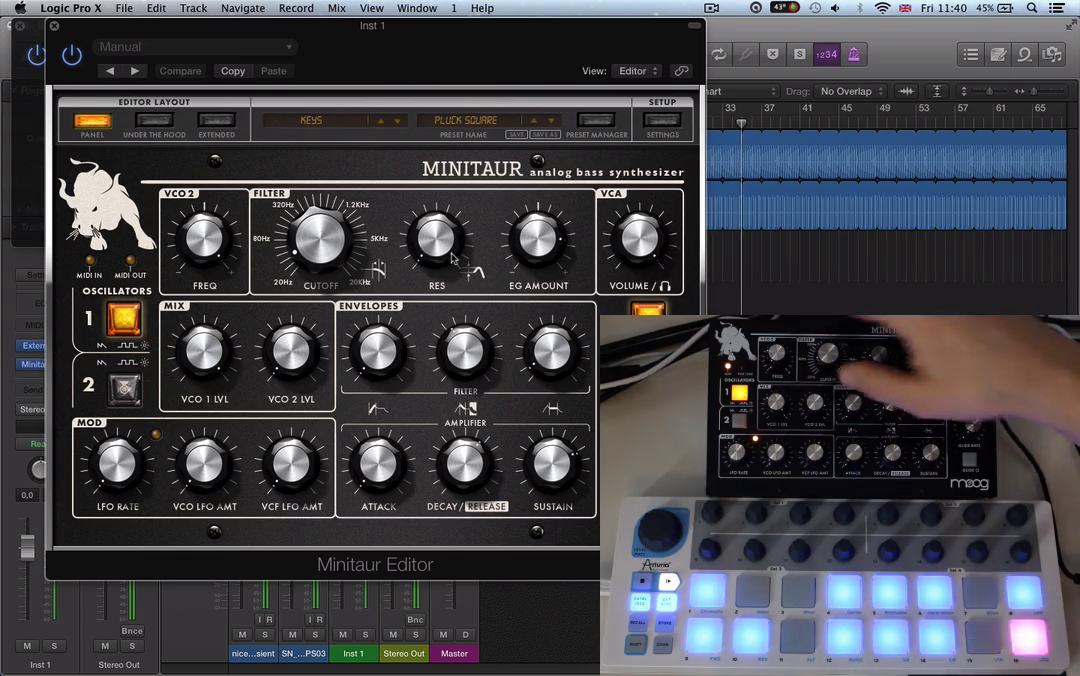Open the Track menu
The width and height of the screenshot is (1080, 676).
tap(194, 8)
